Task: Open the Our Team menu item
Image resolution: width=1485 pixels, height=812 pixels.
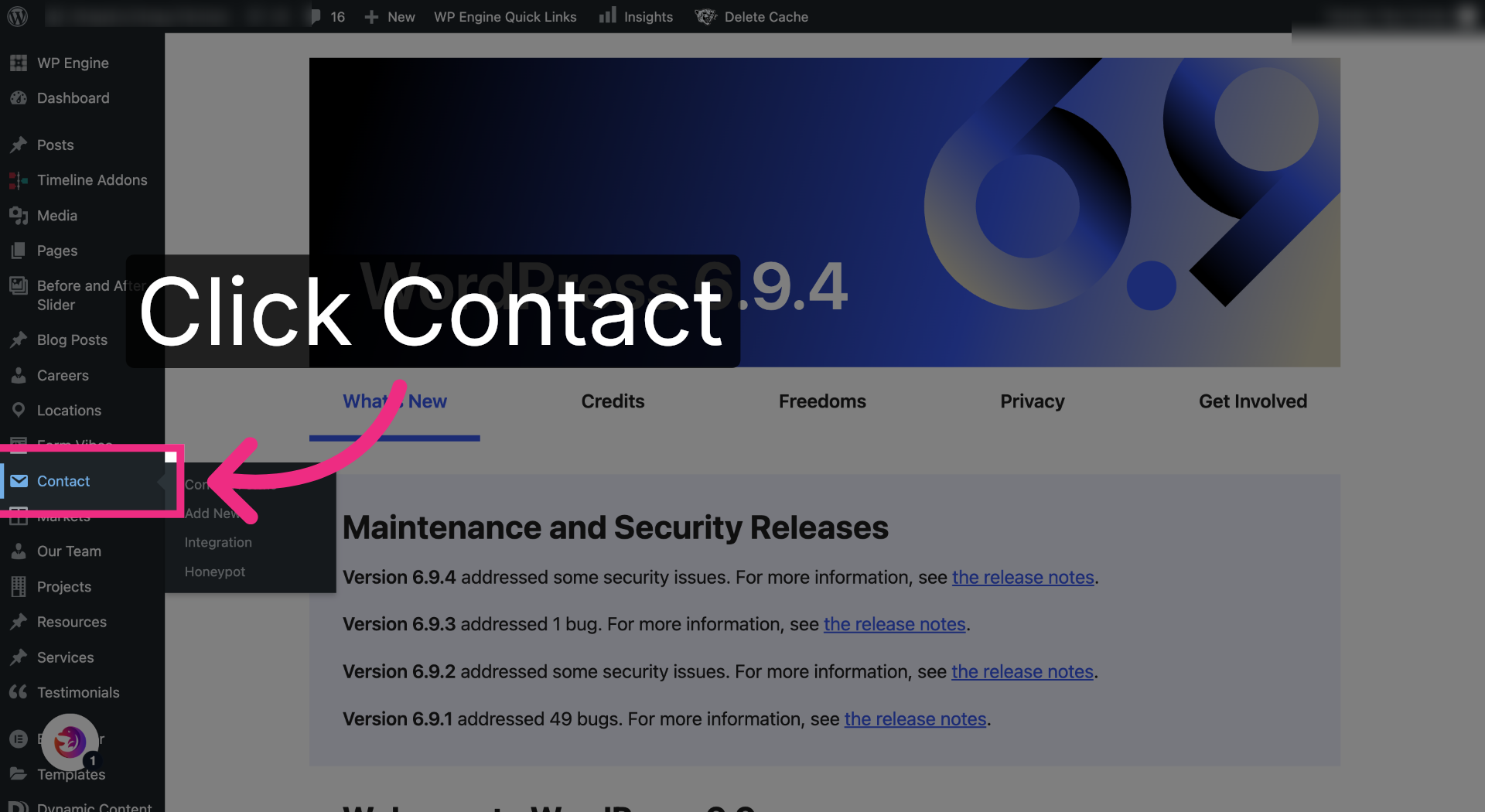Action: pyautogui.click(x=69, y=551)
